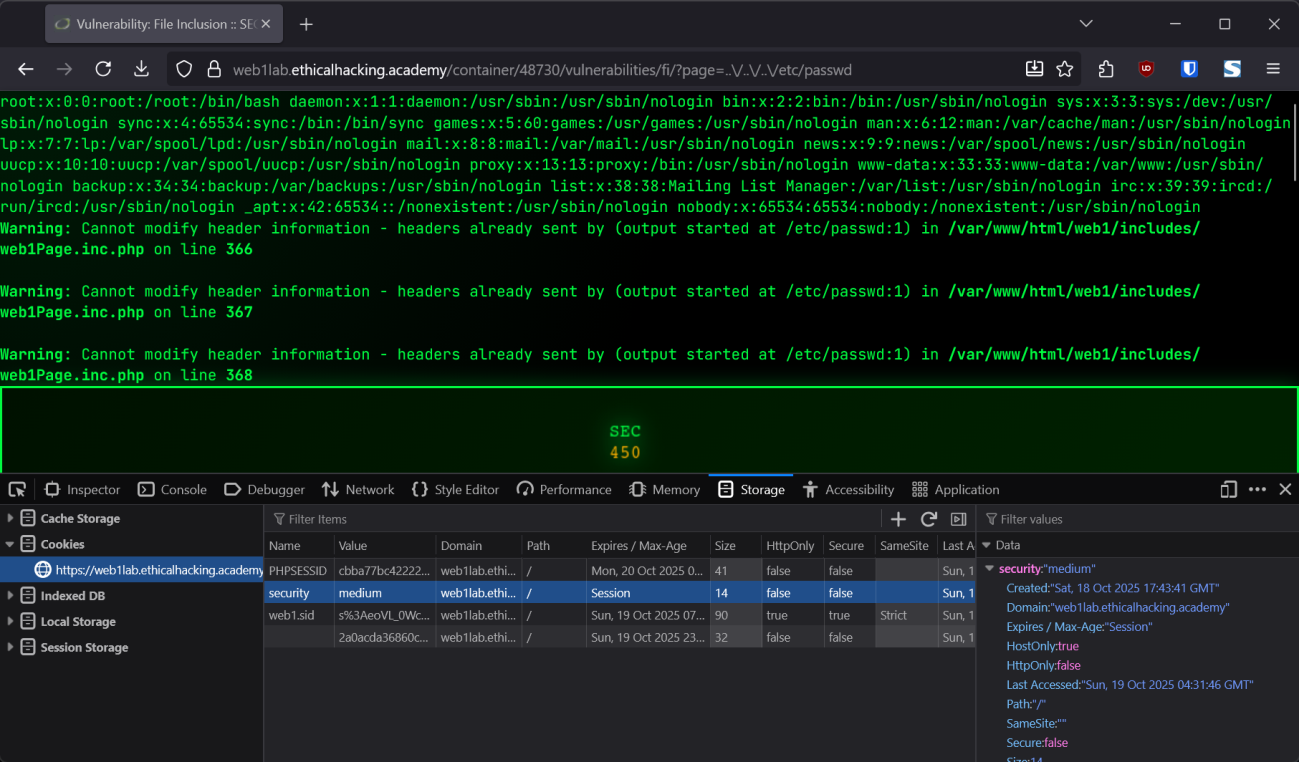The image size is (1299, 762).
Task: Expand the Cache Storage tree node
Action: click(x=11, y=518)
